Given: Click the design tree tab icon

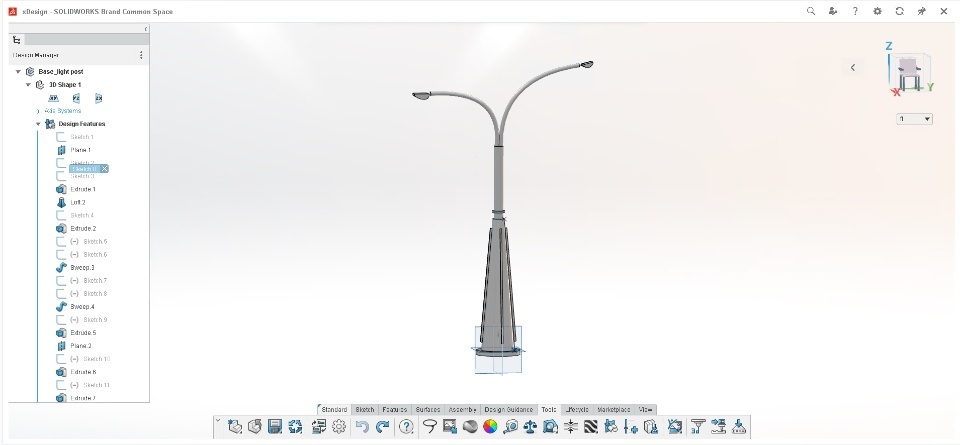Looking at the screenshot, I should click(x=17, y=40).
